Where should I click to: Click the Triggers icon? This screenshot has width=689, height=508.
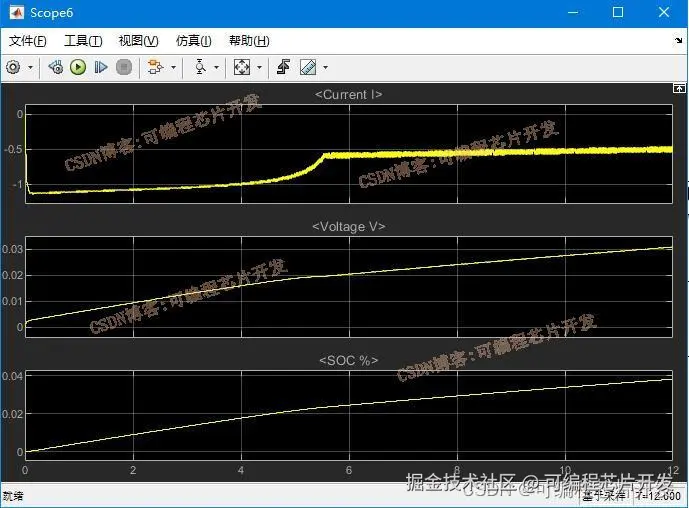283,68
